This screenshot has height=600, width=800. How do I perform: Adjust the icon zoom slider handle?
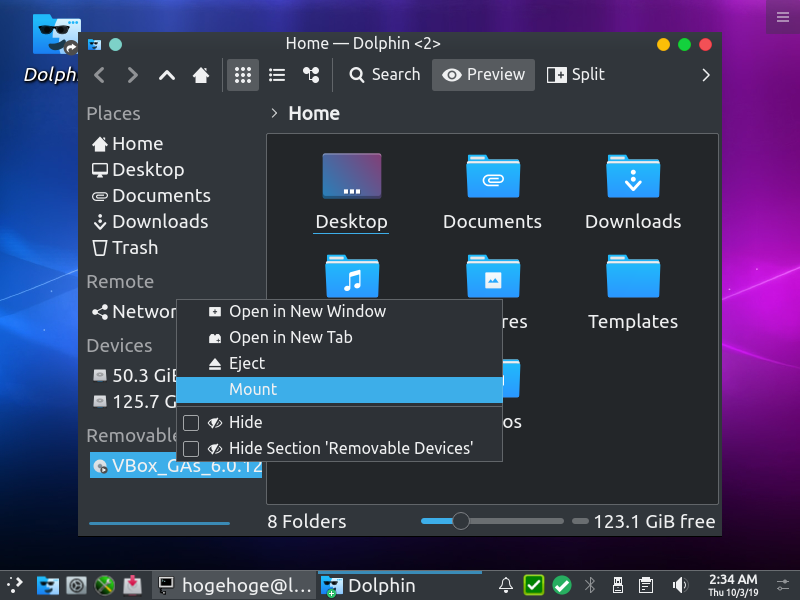(461, 521)
